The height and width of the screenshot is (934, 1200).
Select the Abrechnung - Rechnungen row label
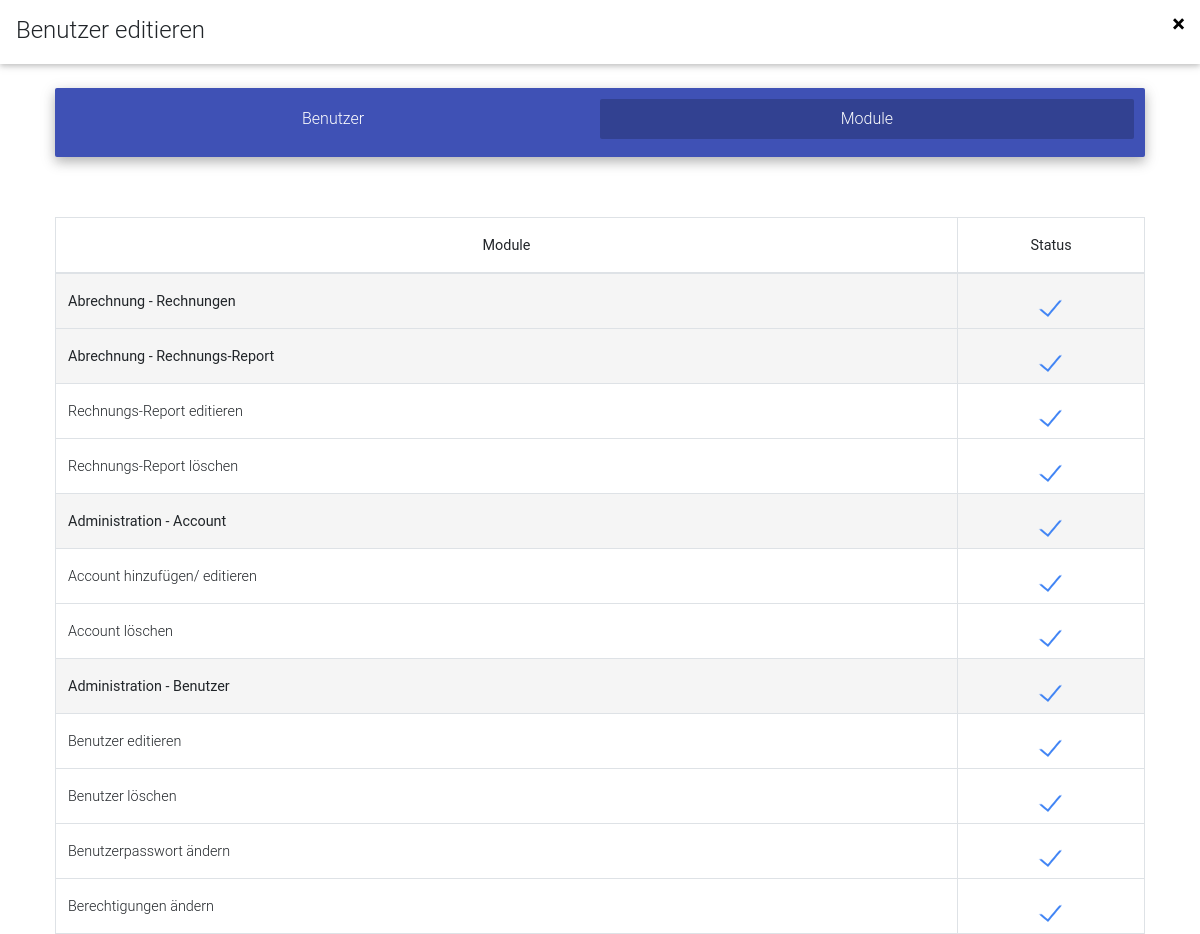click(x=152, y=301)
